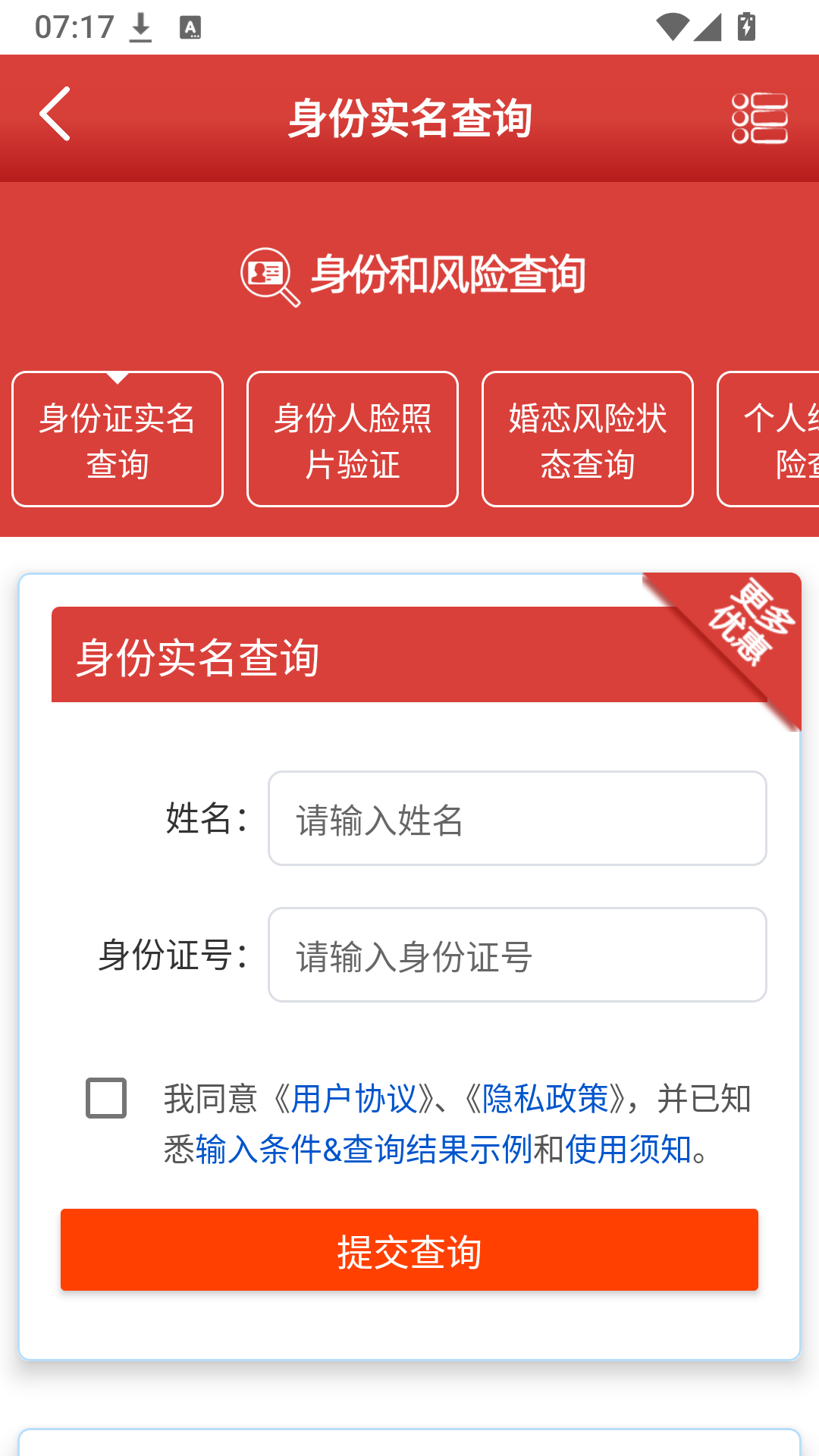
Task: Focus the 请输入身份证号 ID number field
Action: coord(517,955)
